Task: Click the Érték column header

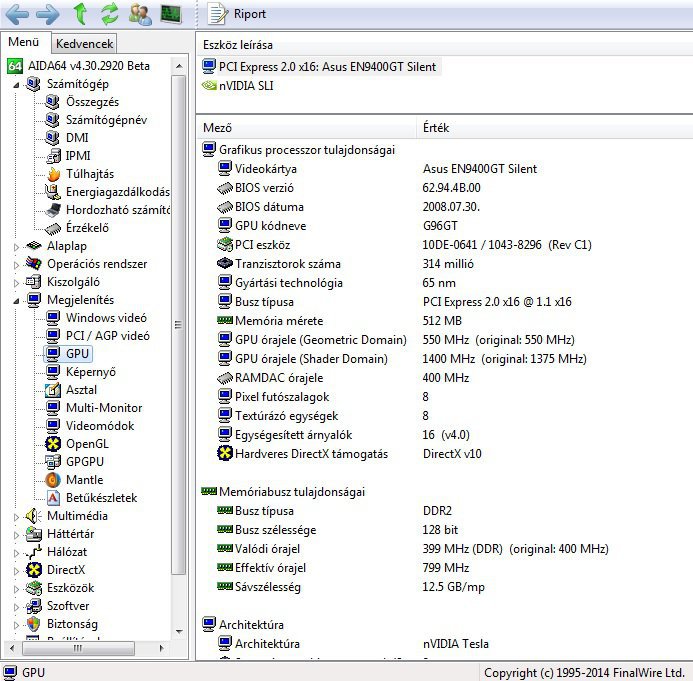Action: click(555, 128)
